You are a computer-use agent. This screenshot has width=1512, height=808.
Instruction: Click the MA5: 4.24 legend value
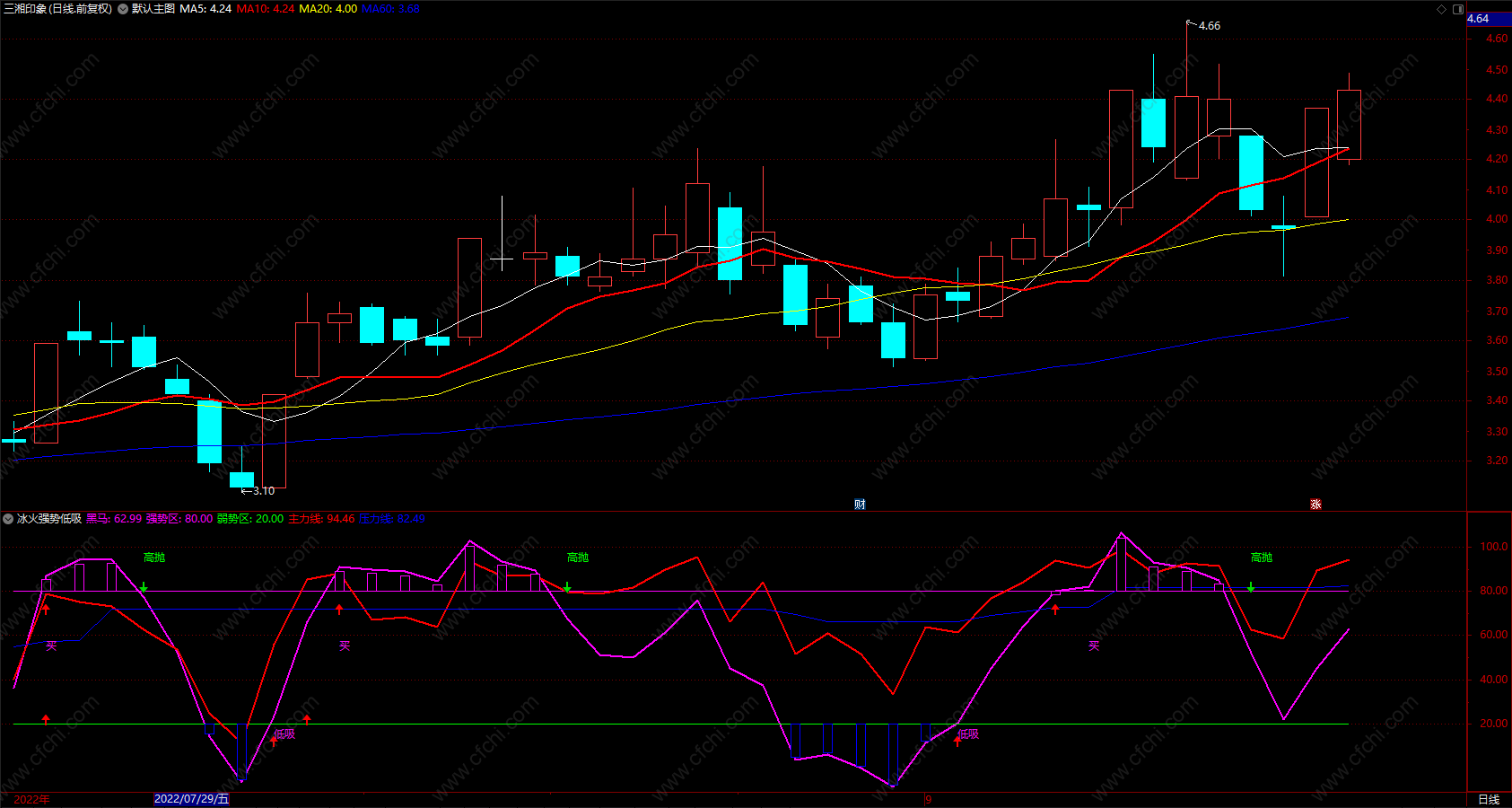click(205, 9)
